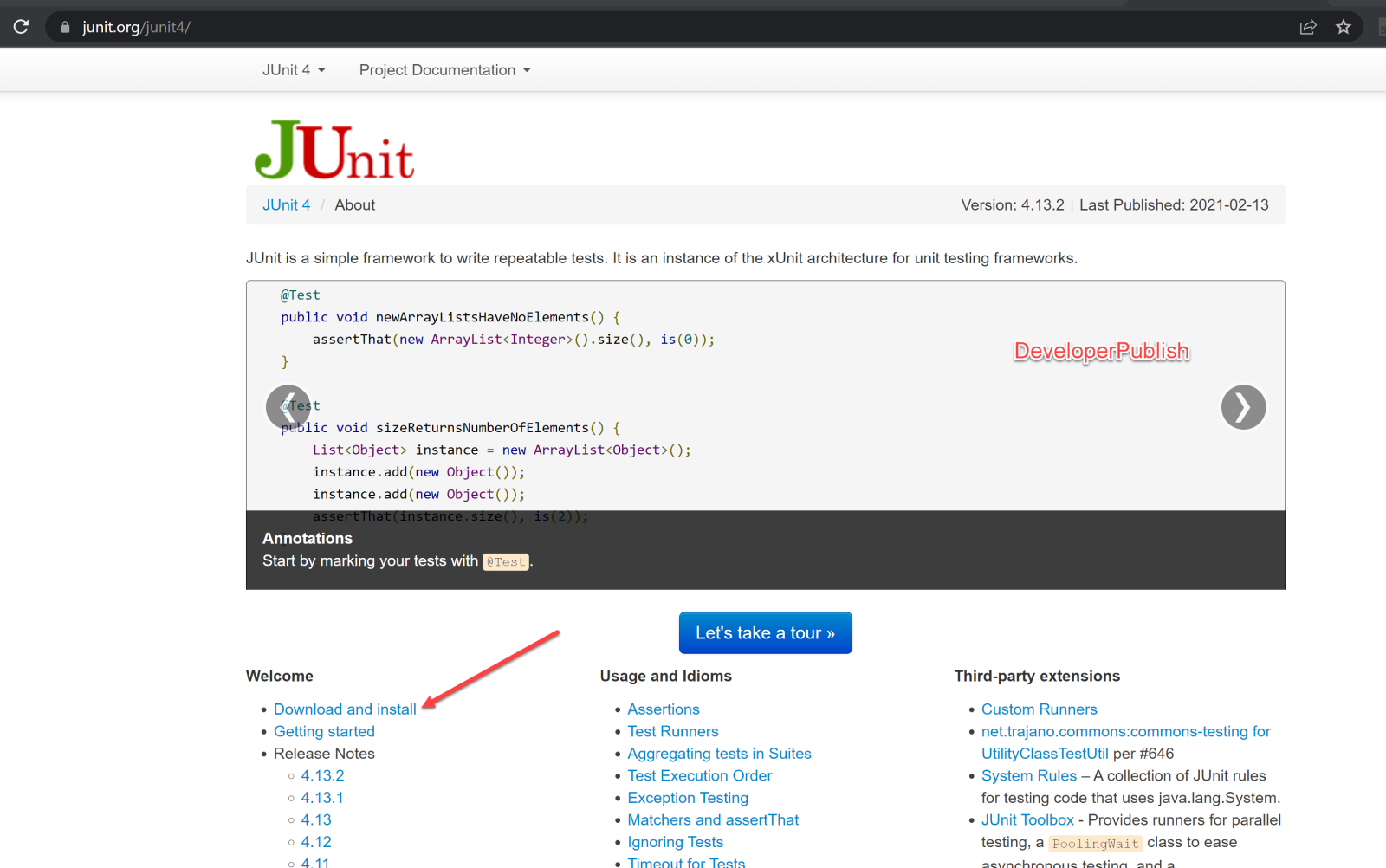Open the Download and install link
The height and width of the screenshot is (868, 1386).
tap(344, 709)
